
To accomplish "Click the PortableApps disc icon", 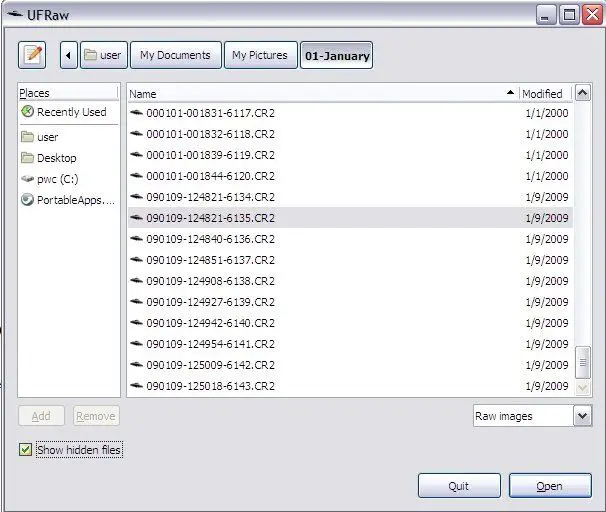I will click(27, 200).
